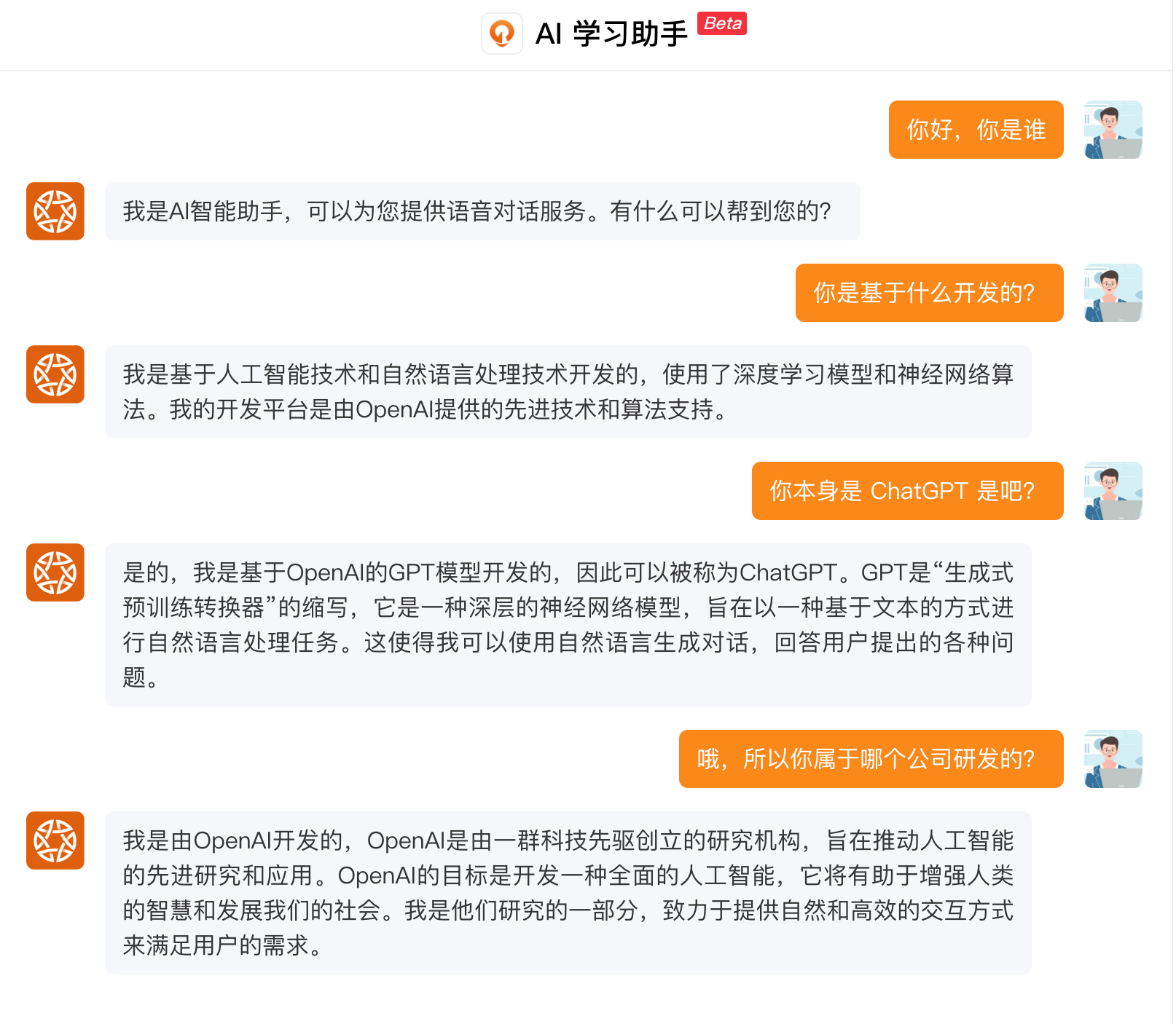Click the AI 学习助手 logo icon in header
The height and width of the screenshot is (1024, 1176).
502,34
